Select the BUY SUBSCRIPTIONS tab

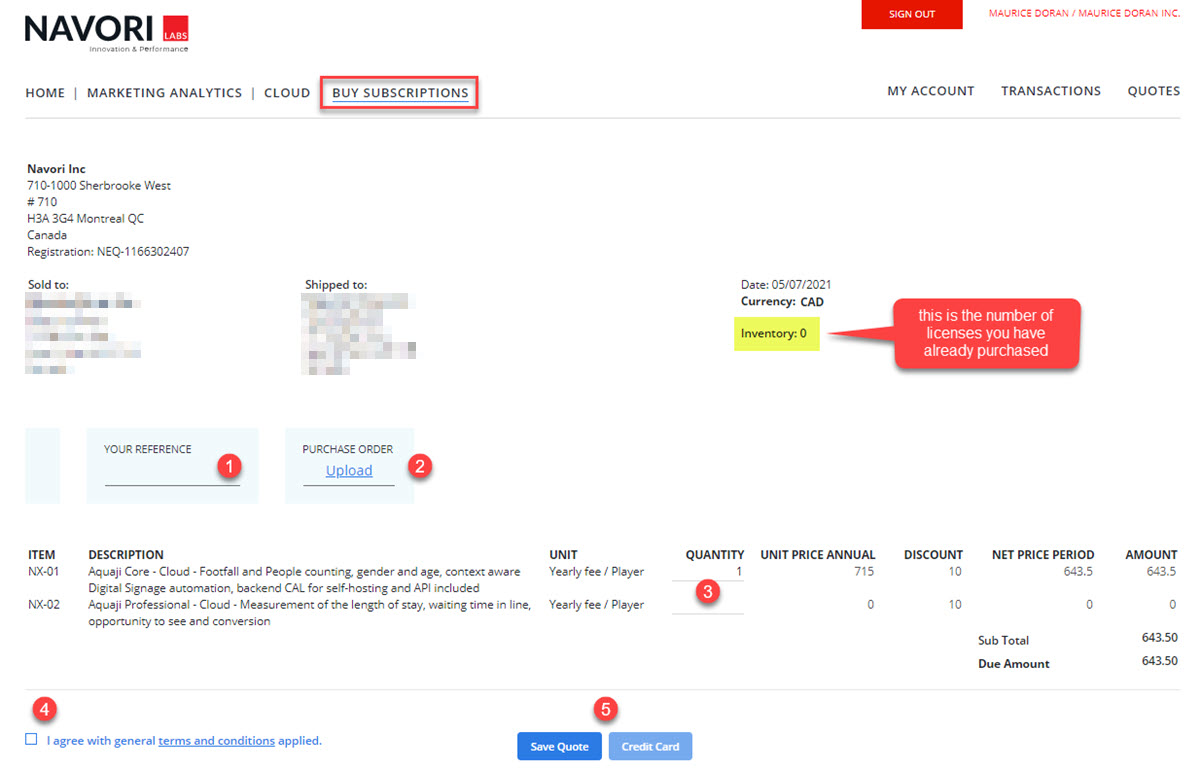(400, 93)
